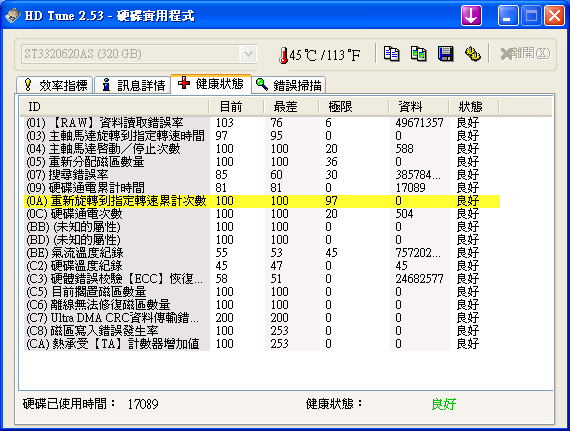Select row (C3) 硬體錯誤校驗【ECC】
This screenshot has width=570, height=431.
(262, 279)
